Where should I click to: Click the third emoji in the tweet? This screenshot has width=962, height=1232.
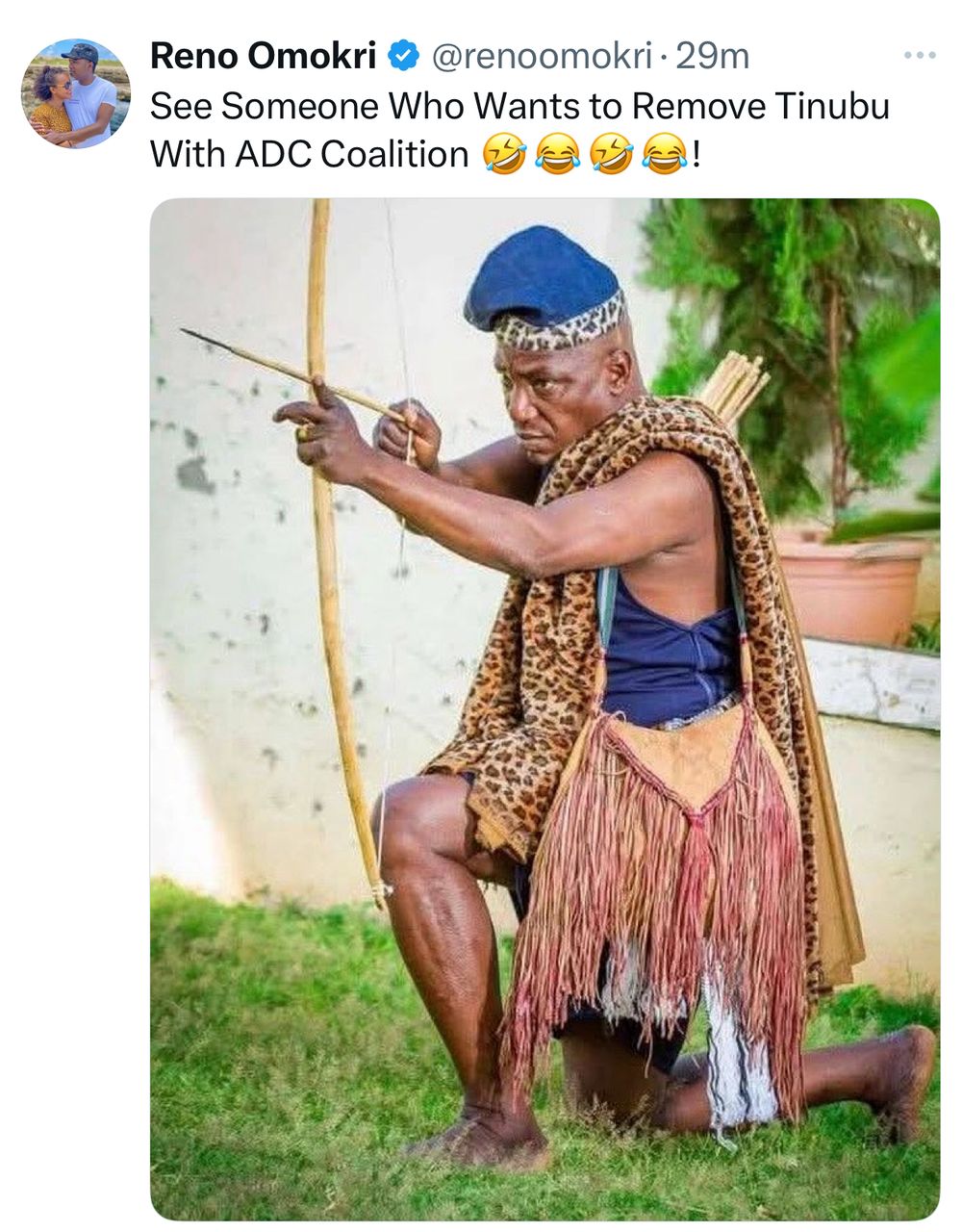pyautogui.click(x=613, y=154)
